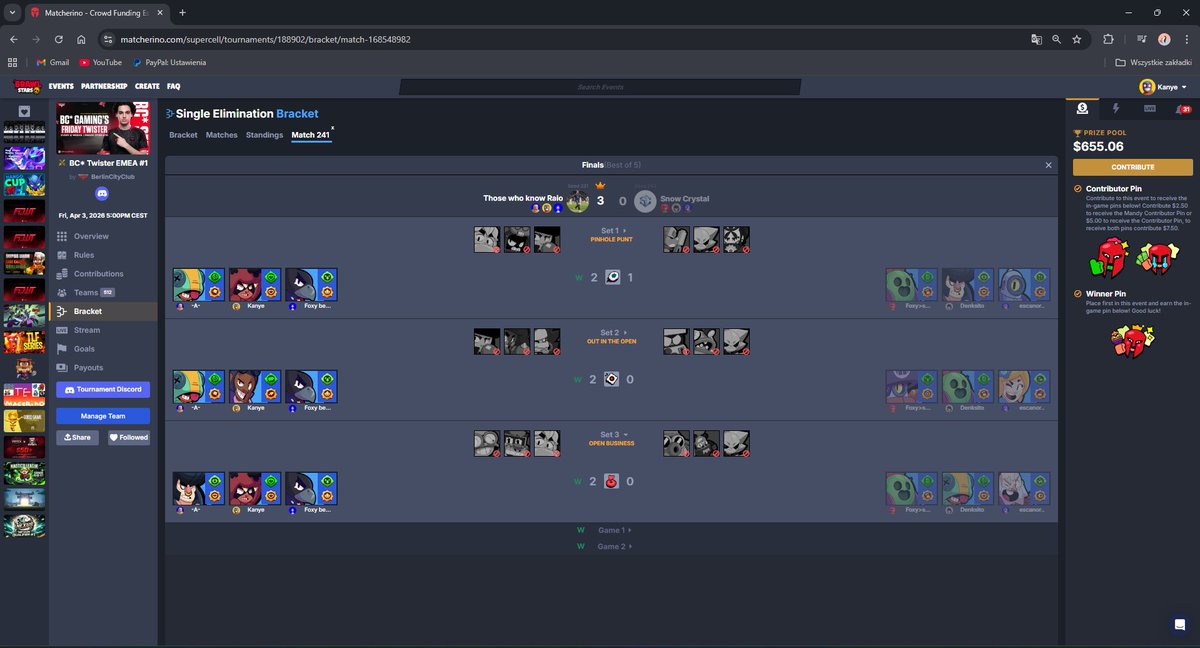Screen dimensions: 1200x648
Task: Open the Gmail bookmark
Action: tap(53, 62)
